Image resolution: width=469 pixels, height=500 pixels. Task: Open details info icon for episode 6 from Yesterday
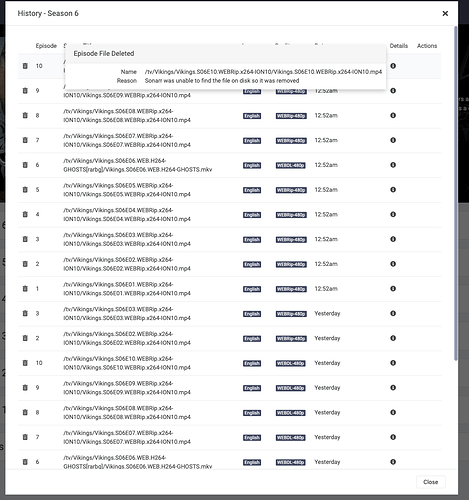pyautogui.click(x=393, y=462)
